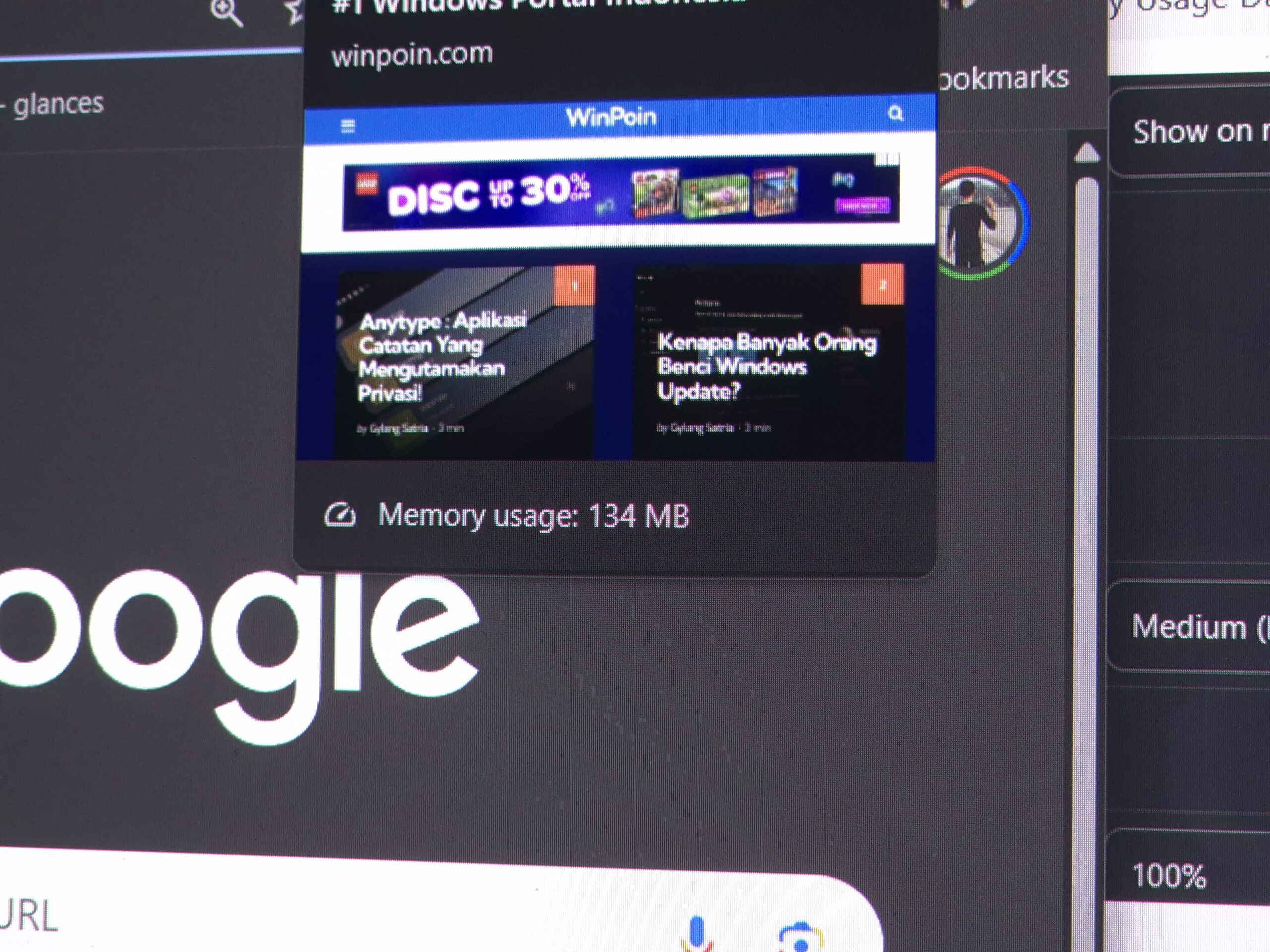Click the Memory usage: 134 MB text
Screen dimensions: 1270x952
coord(533,515)
